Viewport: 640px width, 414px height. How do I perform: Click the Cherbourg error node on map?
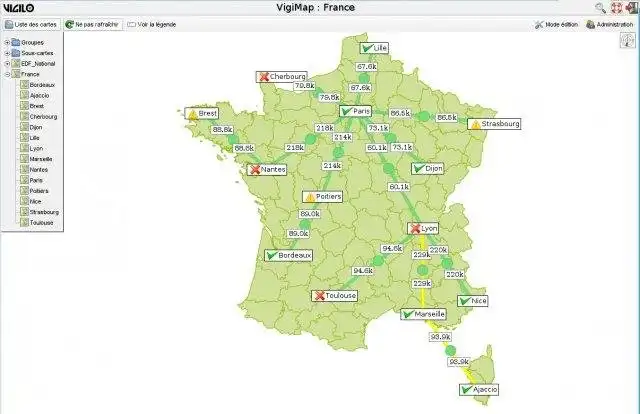pyautogui.click(x=282, y=77)
